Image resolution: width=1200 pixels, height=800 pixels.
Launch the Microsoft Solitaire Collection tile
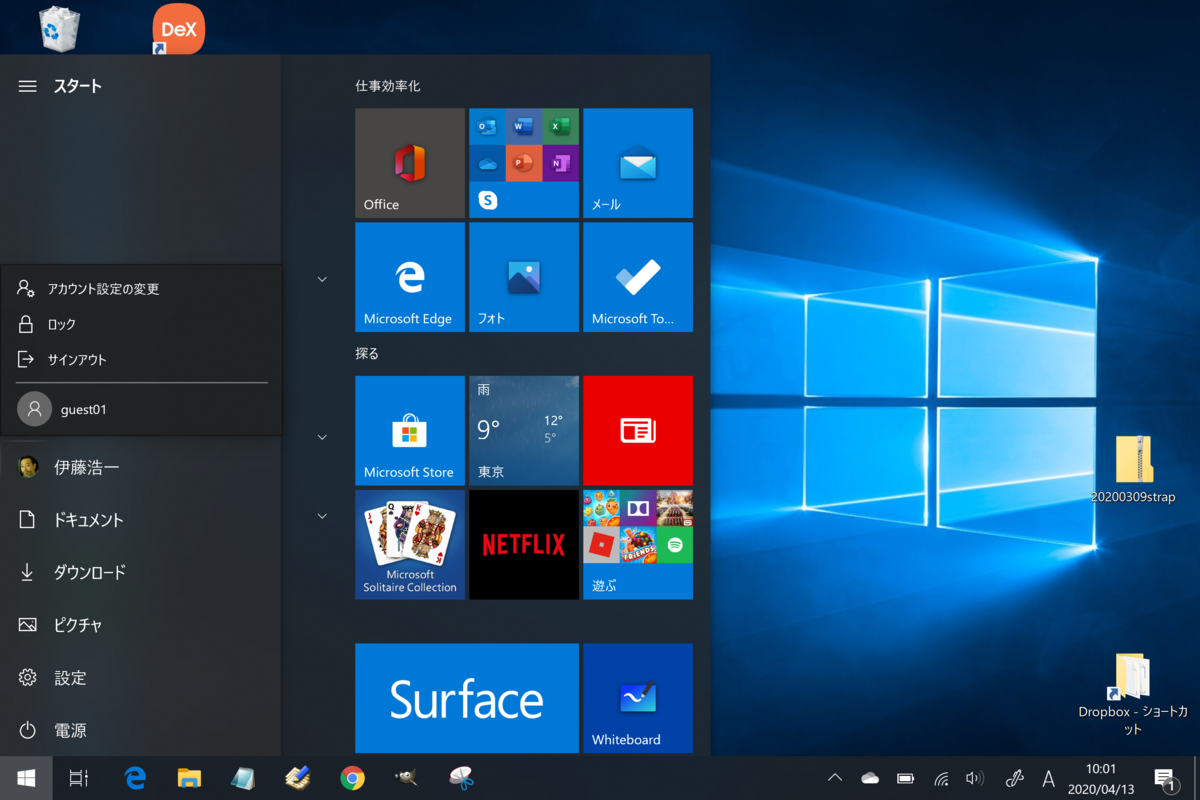pyautogui.click(x=410, y=545)
